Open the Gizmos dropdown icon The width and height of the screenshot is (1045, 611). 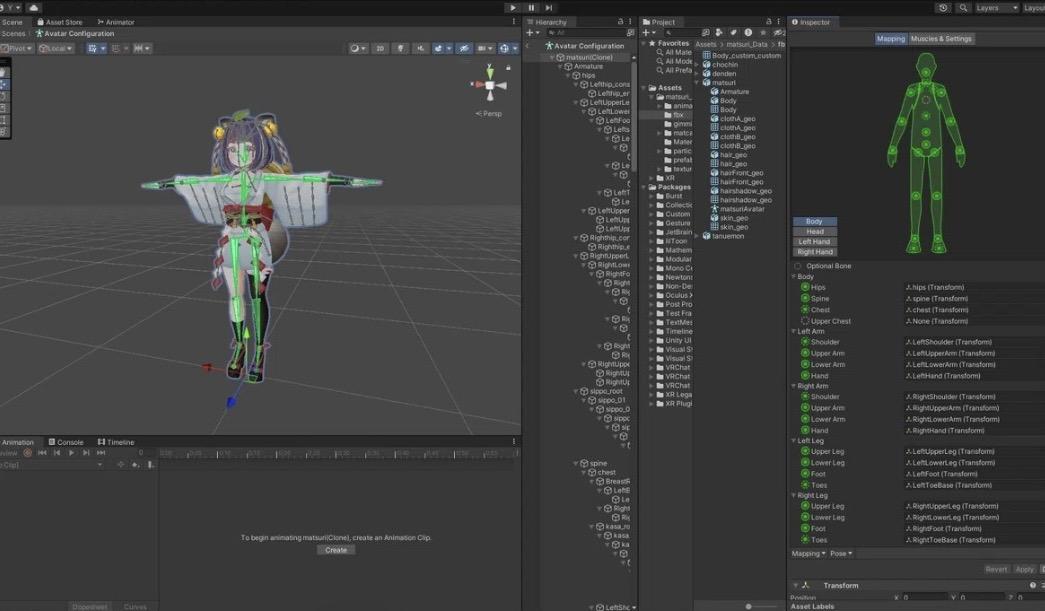(508, 49)
